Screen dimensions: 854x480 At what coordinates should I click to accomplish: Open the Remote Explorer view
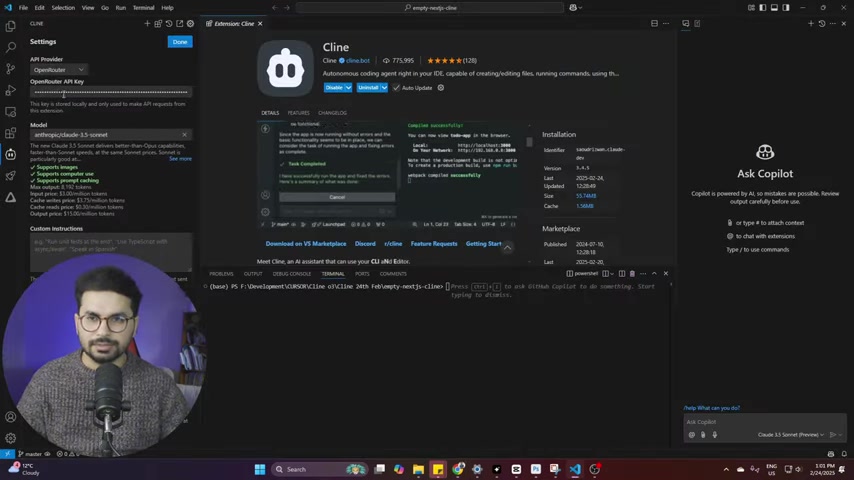click(10, 112)
